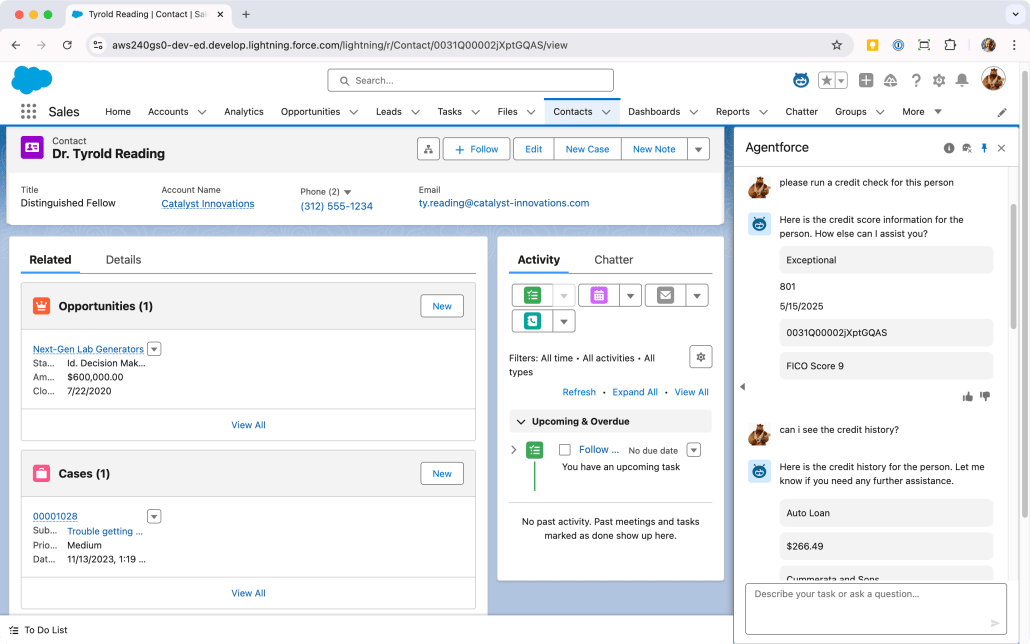Open the App Launcher grid icon
The image size is (1030, 644).
[30, 111]
